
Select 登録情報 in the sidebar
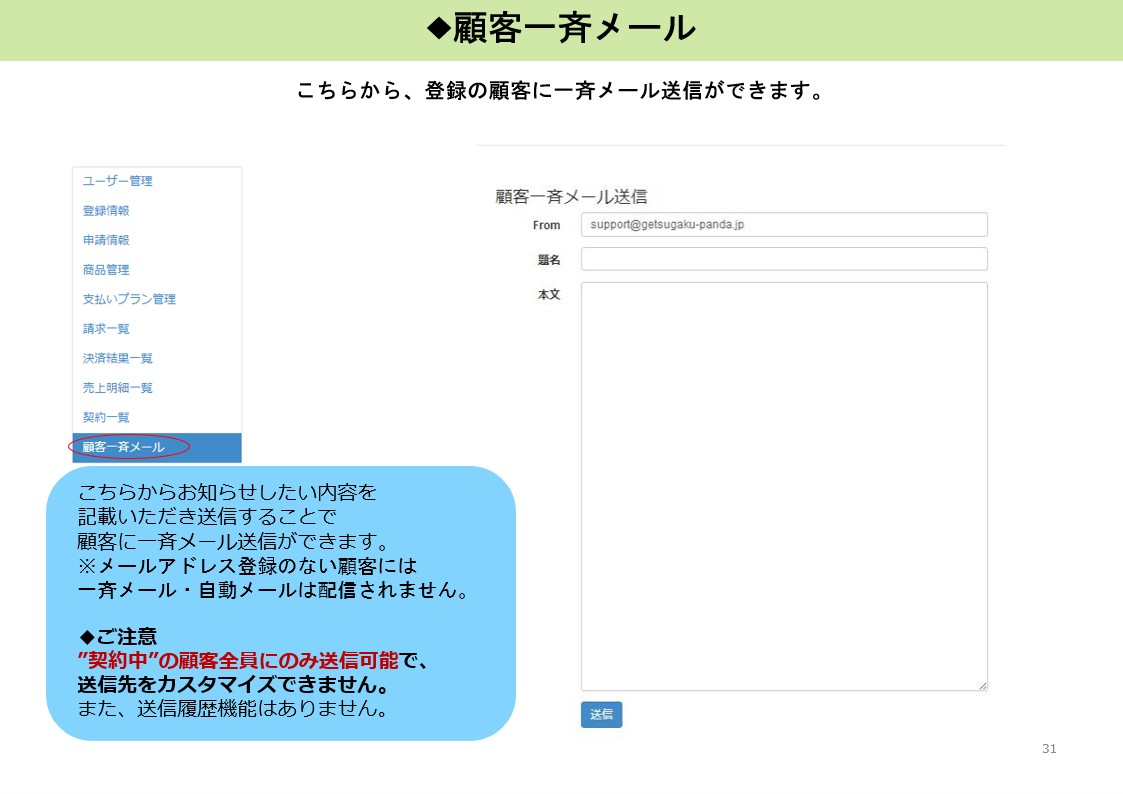(106, 211)
